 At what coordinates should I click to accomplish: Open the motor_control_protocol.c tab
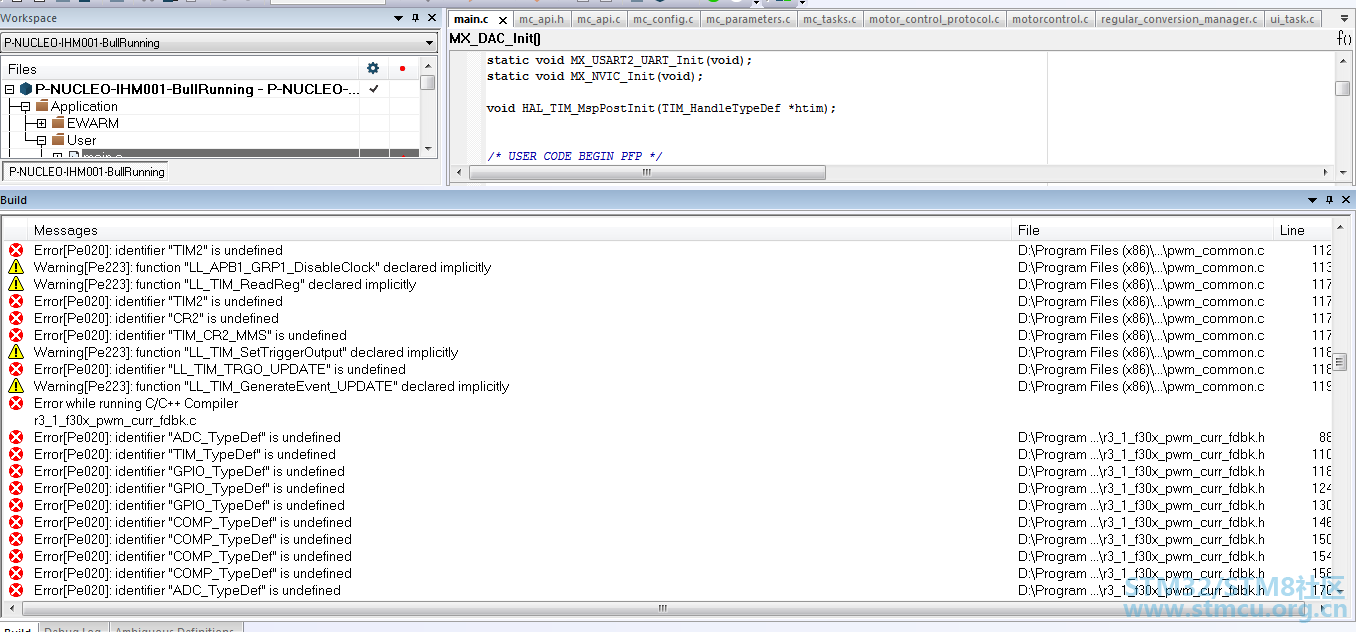934,19
